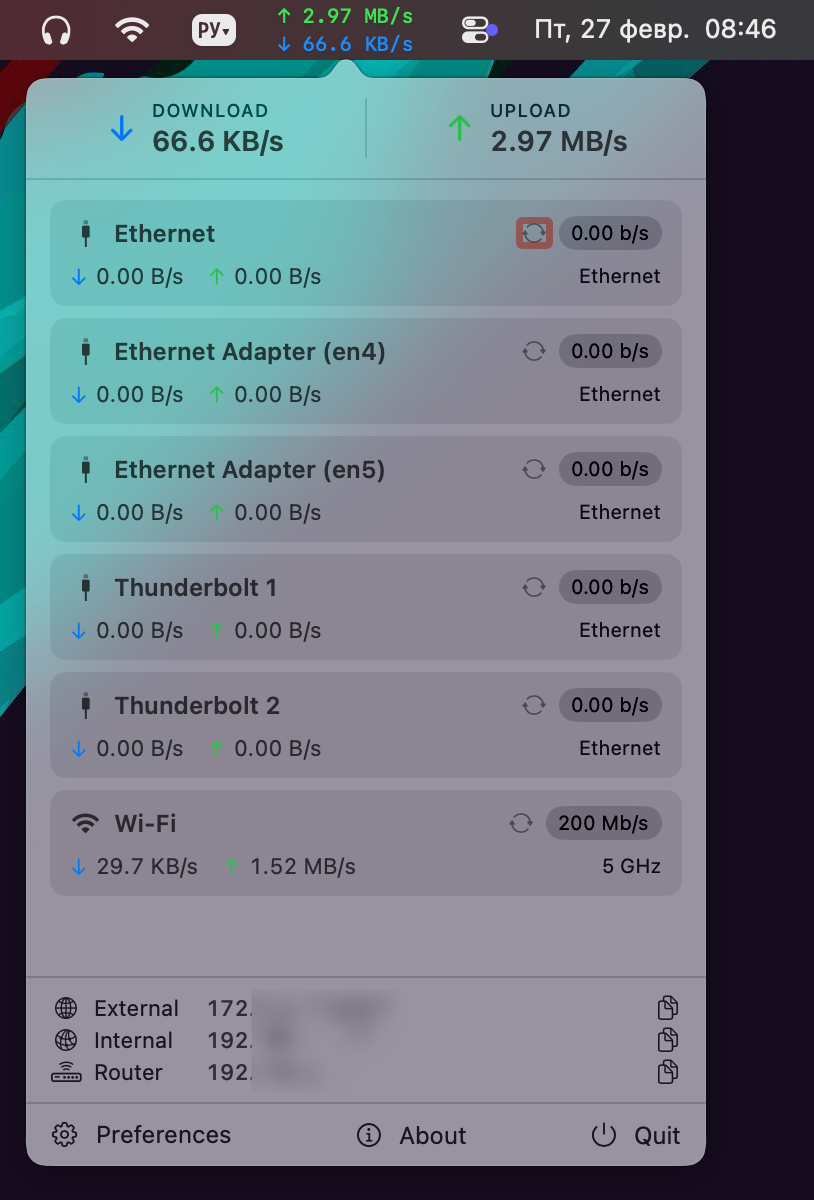This screenshot has height=1200, width=814.
Task: Open Control Center in the menu bar
Action: click(x=478, y=30)
